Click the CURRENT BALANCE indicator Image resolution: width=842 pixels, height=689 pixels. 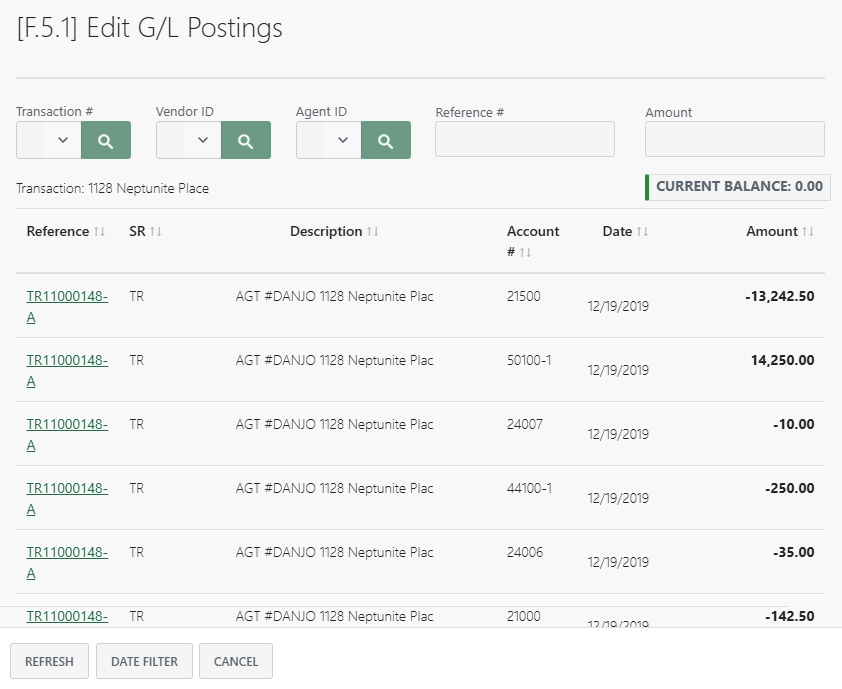pos(737,187)
